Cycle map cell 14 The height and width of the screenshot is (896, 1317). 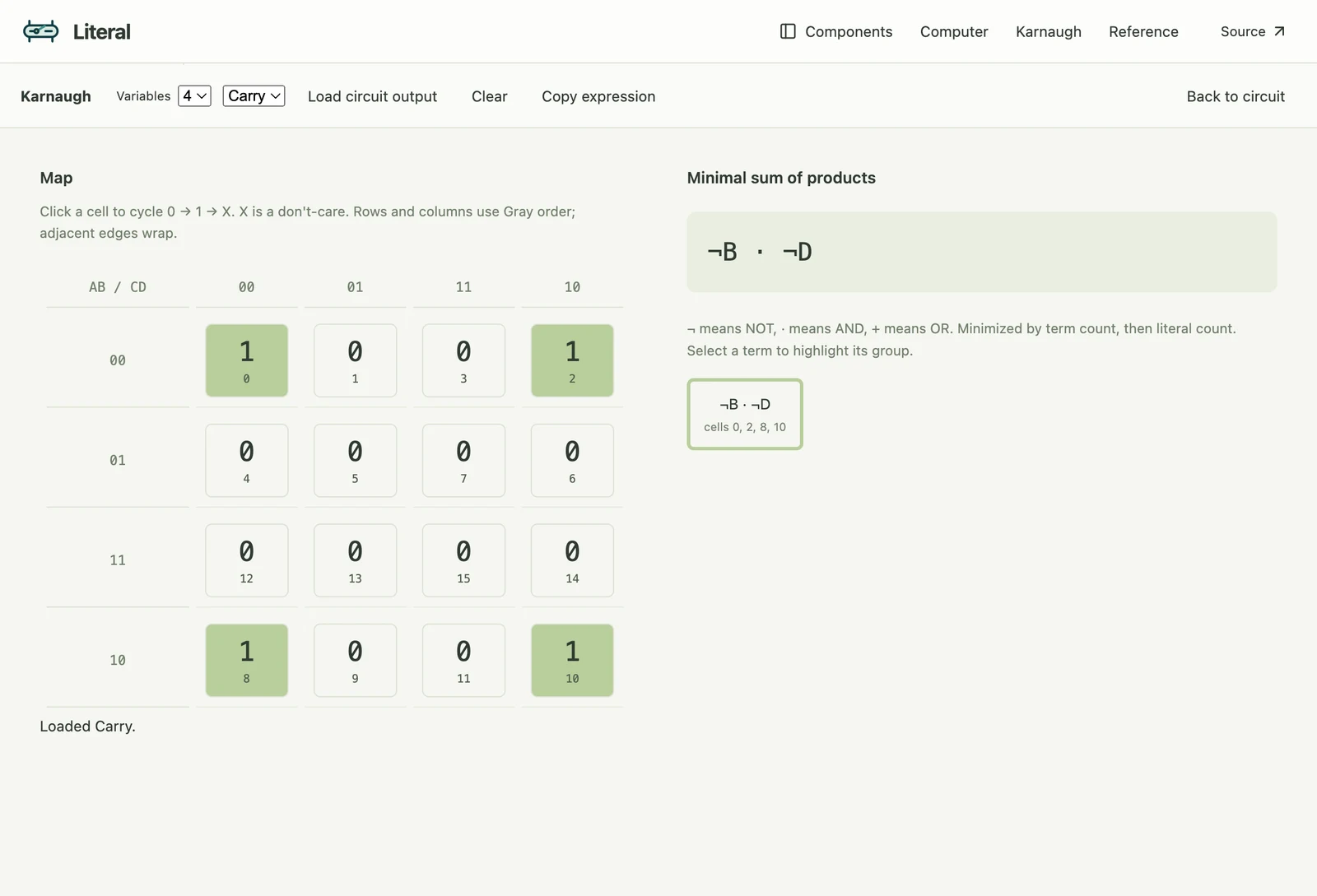(x=572, y=560)
